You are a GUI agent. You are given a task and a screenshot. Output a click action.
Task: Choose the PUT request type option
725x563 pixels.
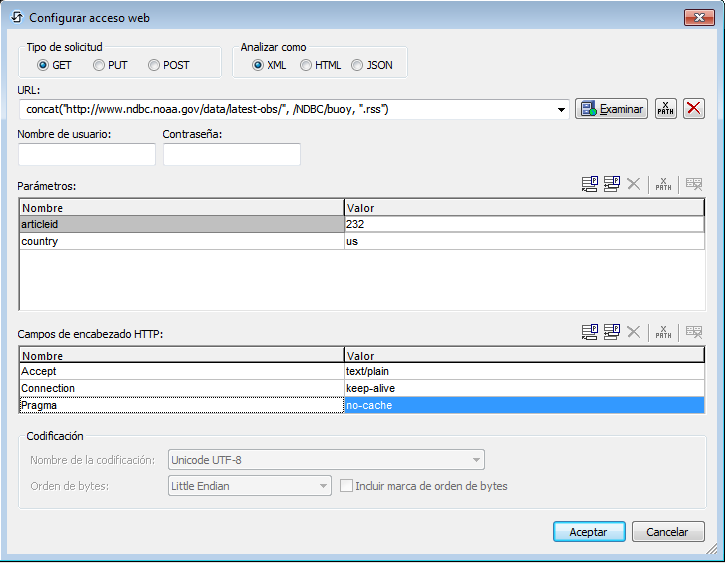(99, 66)
